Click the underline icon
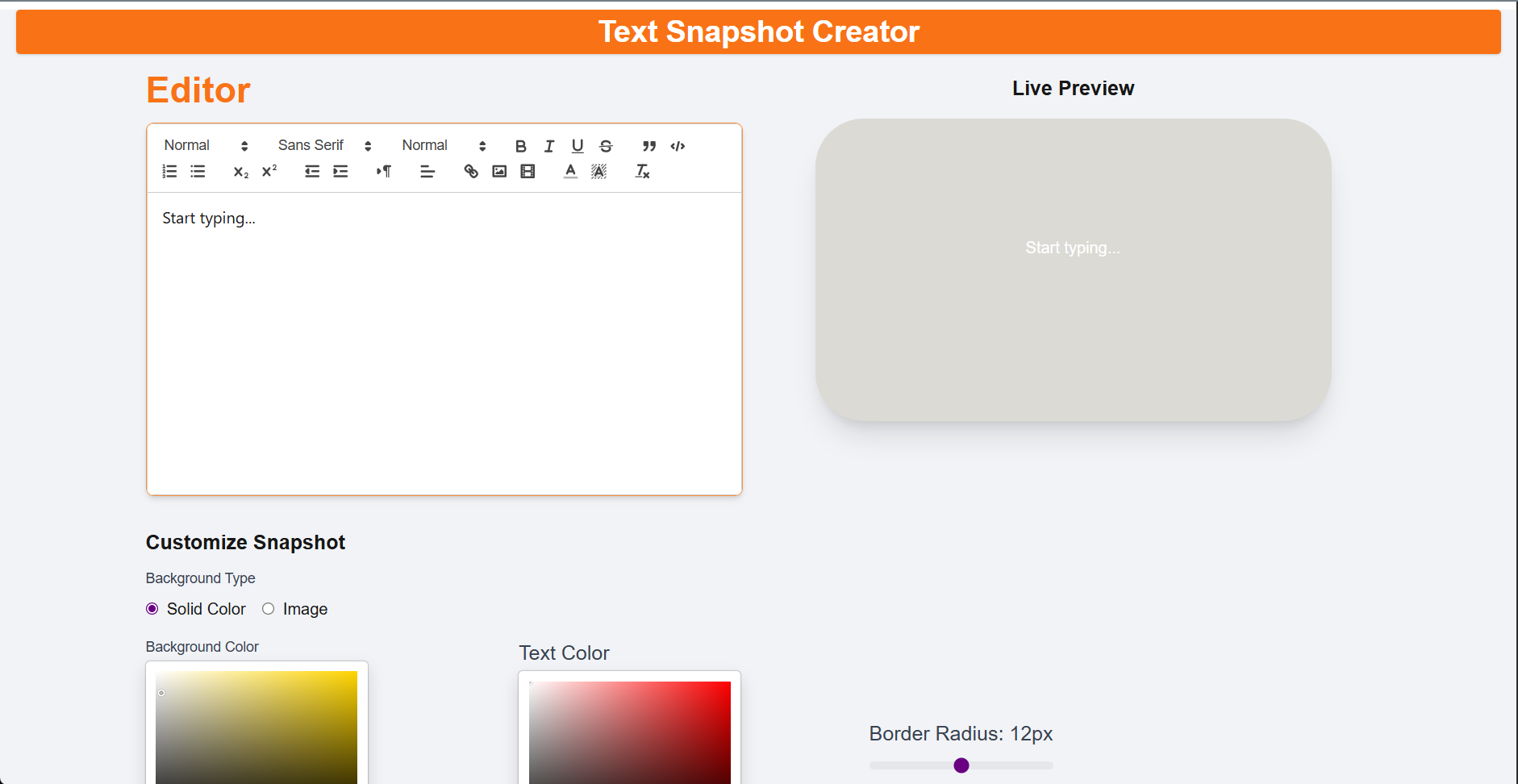1518x784 pixels. click(x=578, y=146)
